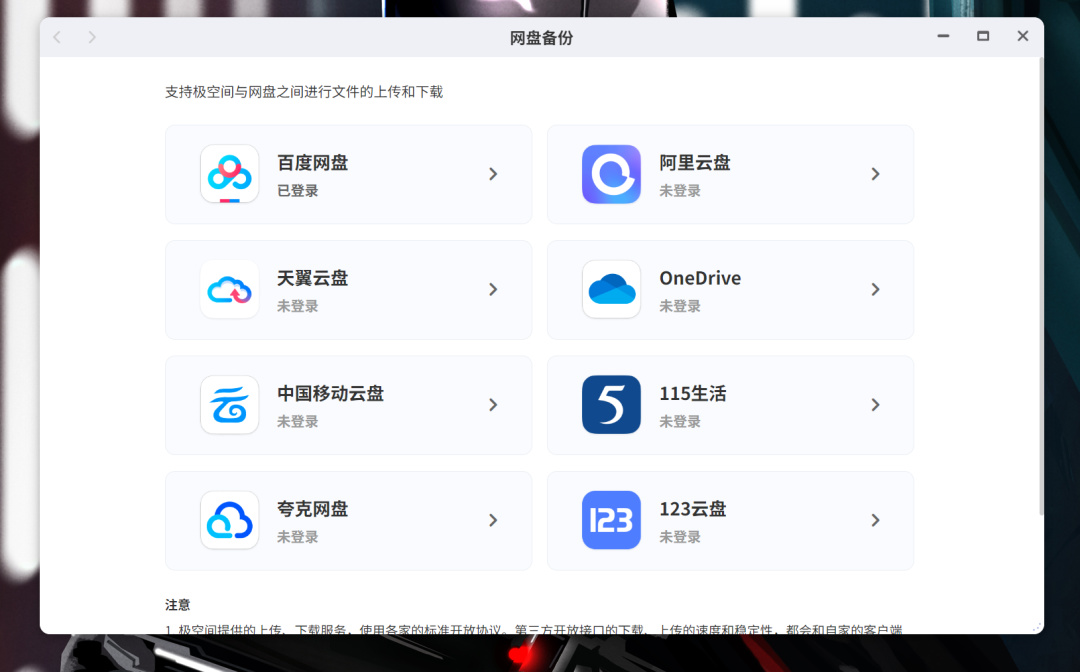The width and height of the screenshot is (1080, 672).
Task: Close the 网盘备份 window
Action: pos(1023,36)
